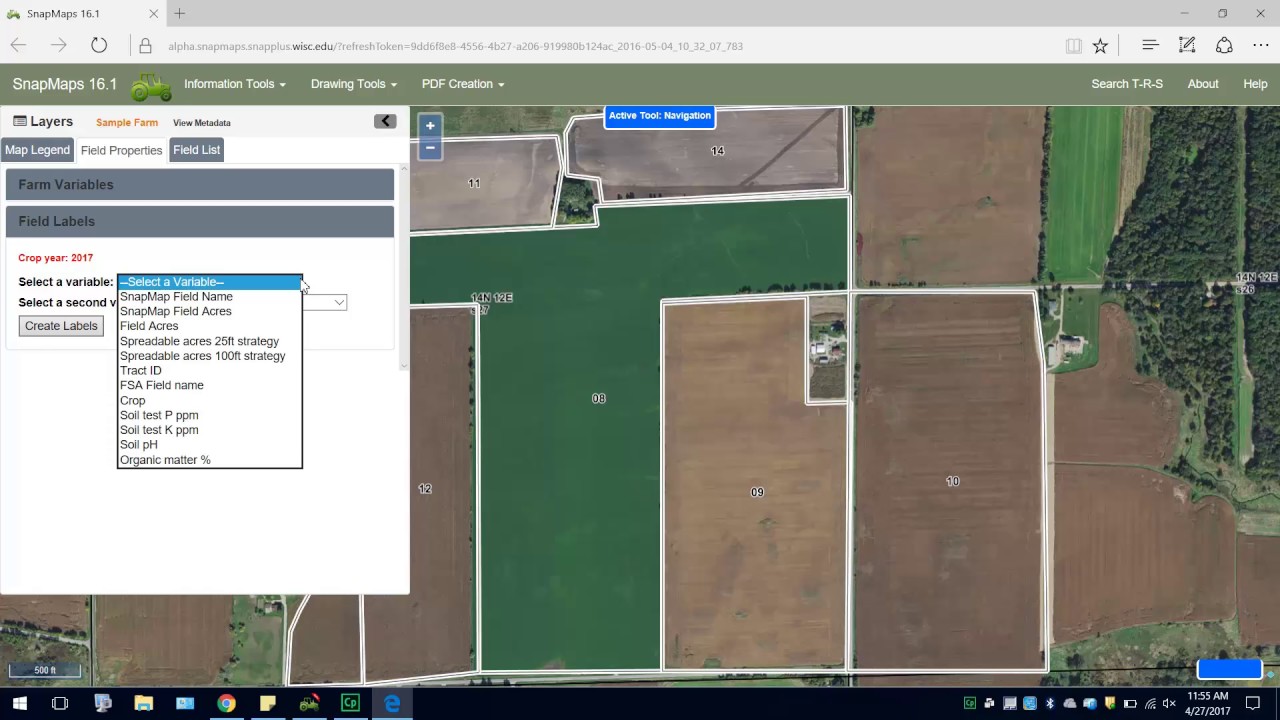
Task: Select Crop variable option
Action: (209, 400)
